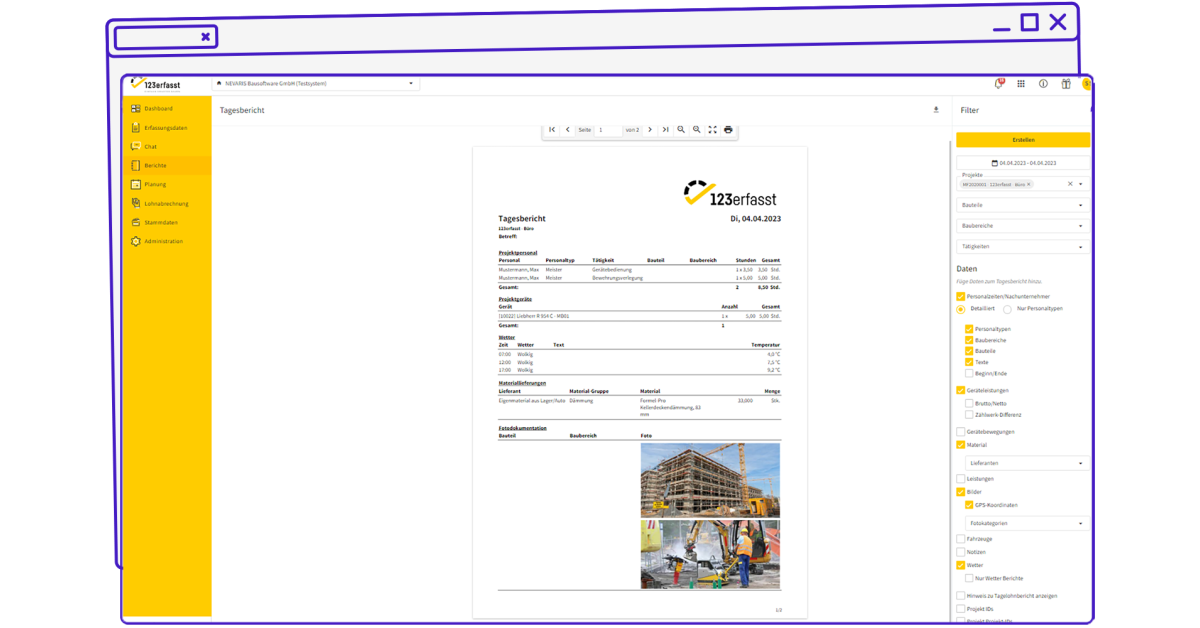The height and width of the screenshot is (628, 1200).
Task: Click the gift icon in header
Action: (1066, 84)
